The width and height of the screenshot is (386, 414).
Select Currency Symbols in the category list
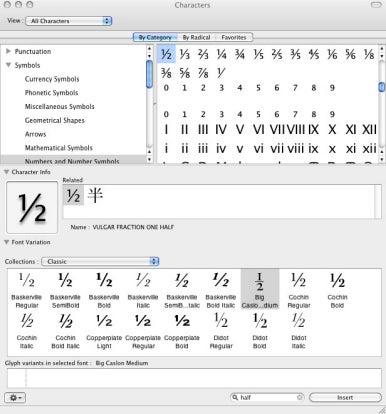[52, 79]
